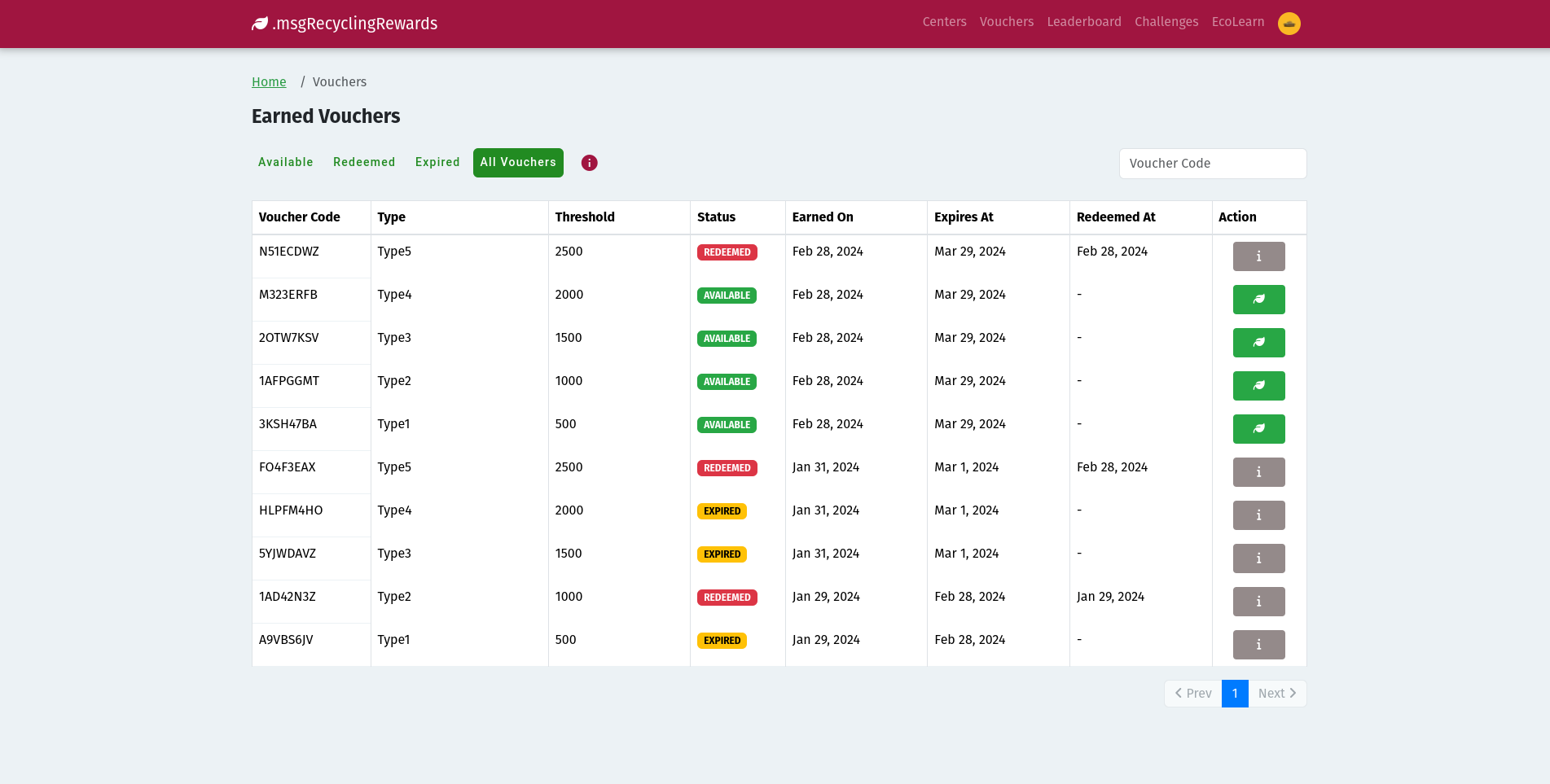Open info for voucher HLPFM4HO

point(1258,515)
